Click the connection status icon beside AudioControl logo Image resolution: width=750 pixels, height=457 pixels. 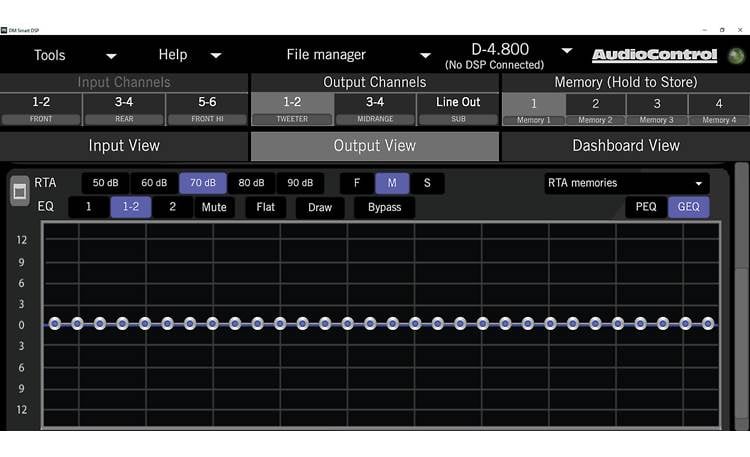tap(737, 55)
